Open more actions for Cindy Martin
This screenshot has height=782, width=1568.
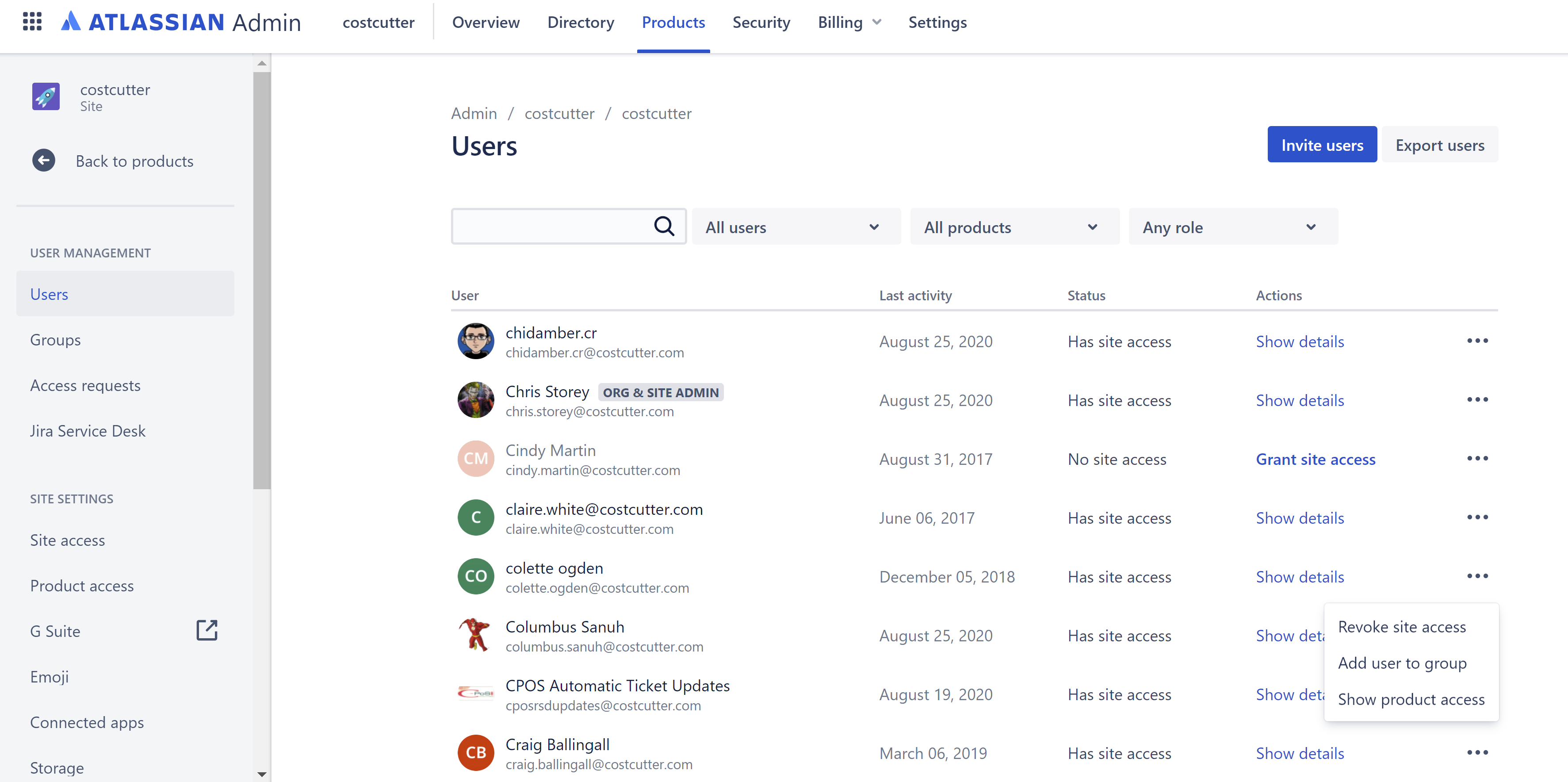[x=1477, y=459]
